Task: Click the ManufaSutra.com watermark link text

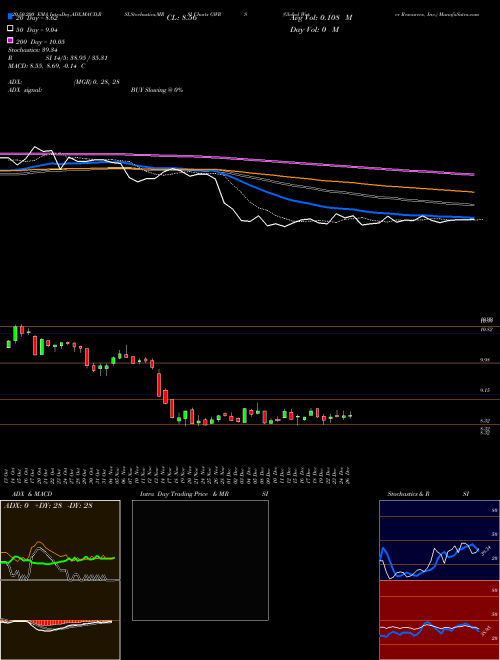Action: (460, 14)
